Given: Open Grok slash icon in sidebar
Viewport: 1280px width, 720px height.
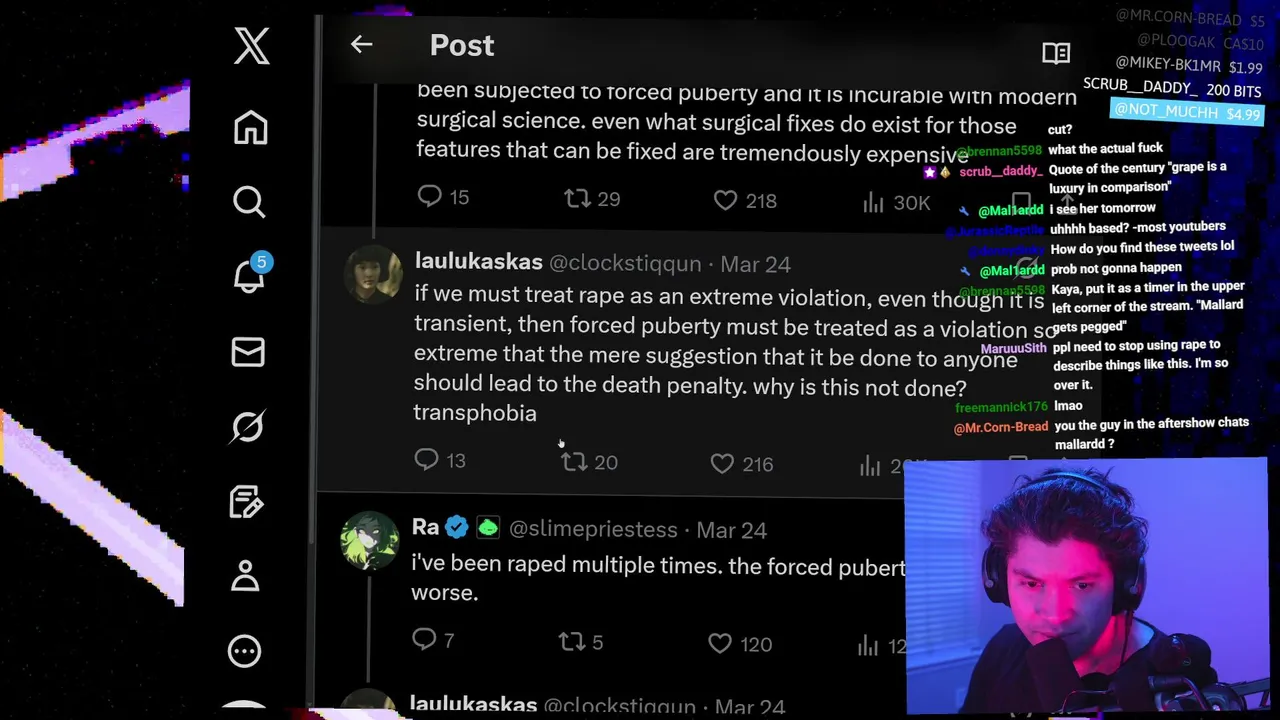Looking at the screenshot, I should coord(247,427).
